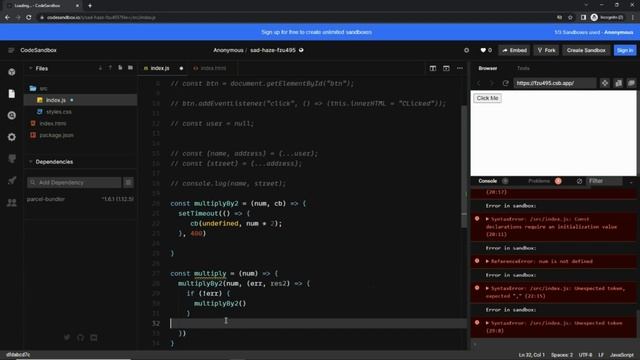Click the Embed button

pos(514,50)
